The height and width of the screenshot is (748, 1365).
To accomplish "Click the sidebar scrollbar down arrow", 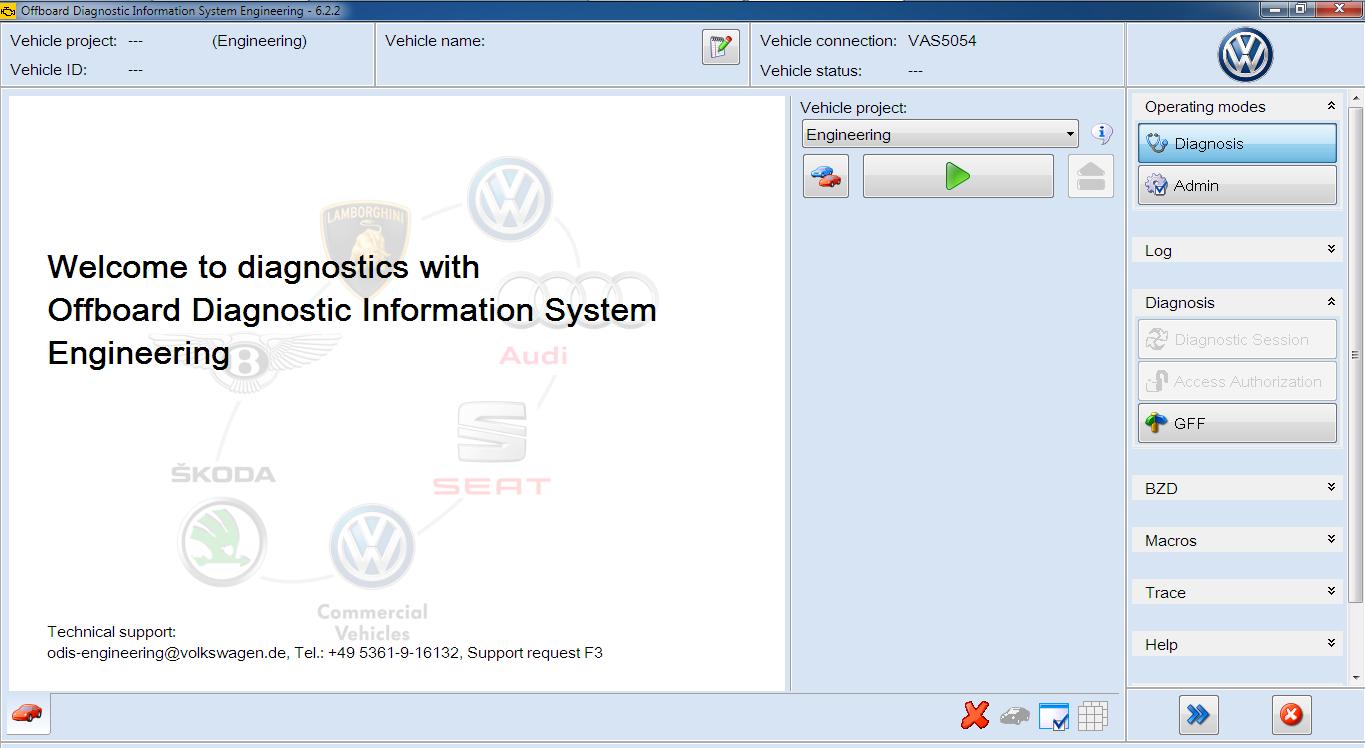I will [x=1356, y=677].
